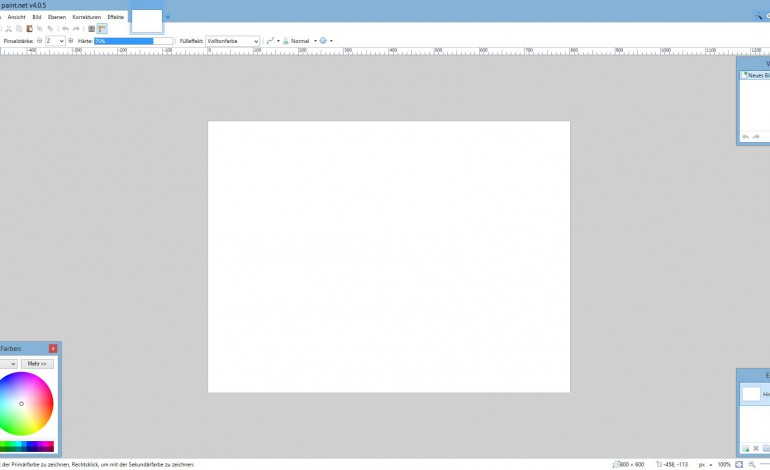Select the background layer thumbnail
This screenshot has width=770, height=470.
(751, 394)
